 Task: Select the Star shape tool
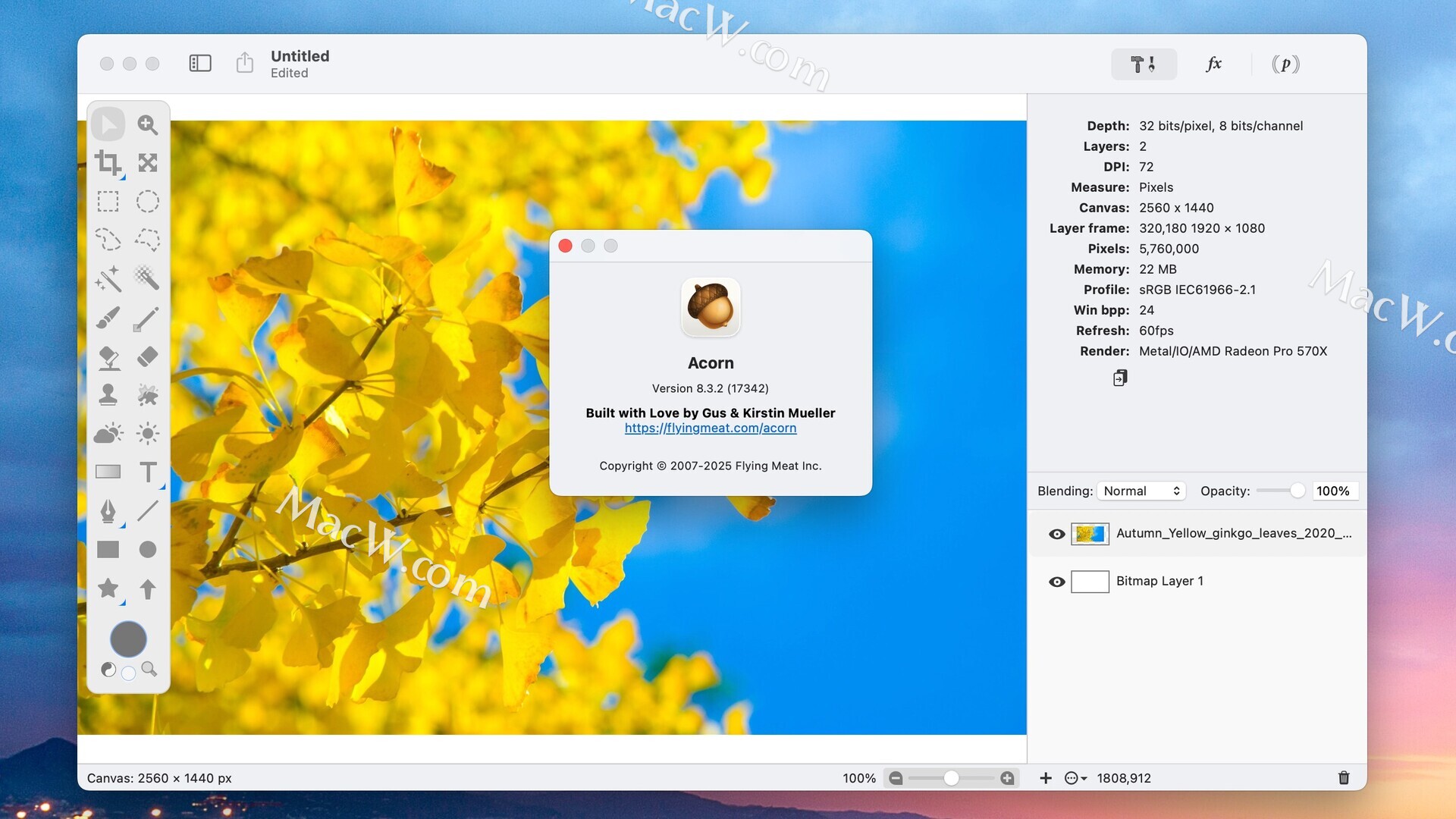click(x=108, y=588)
